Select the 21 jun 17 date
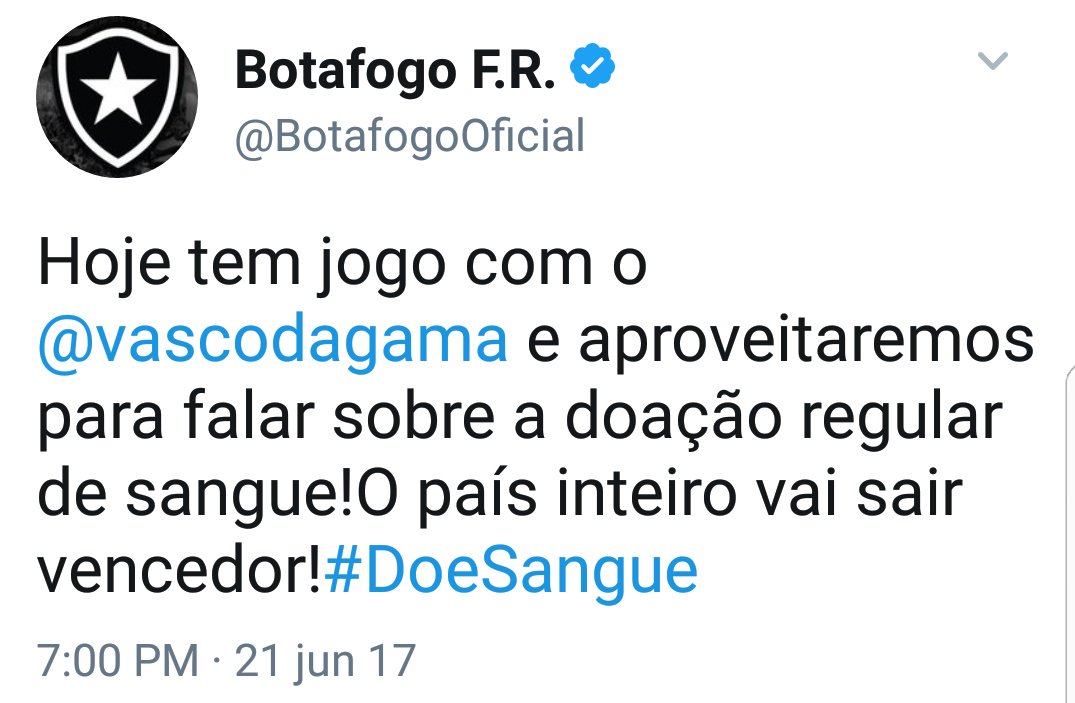 pos(326,661)
